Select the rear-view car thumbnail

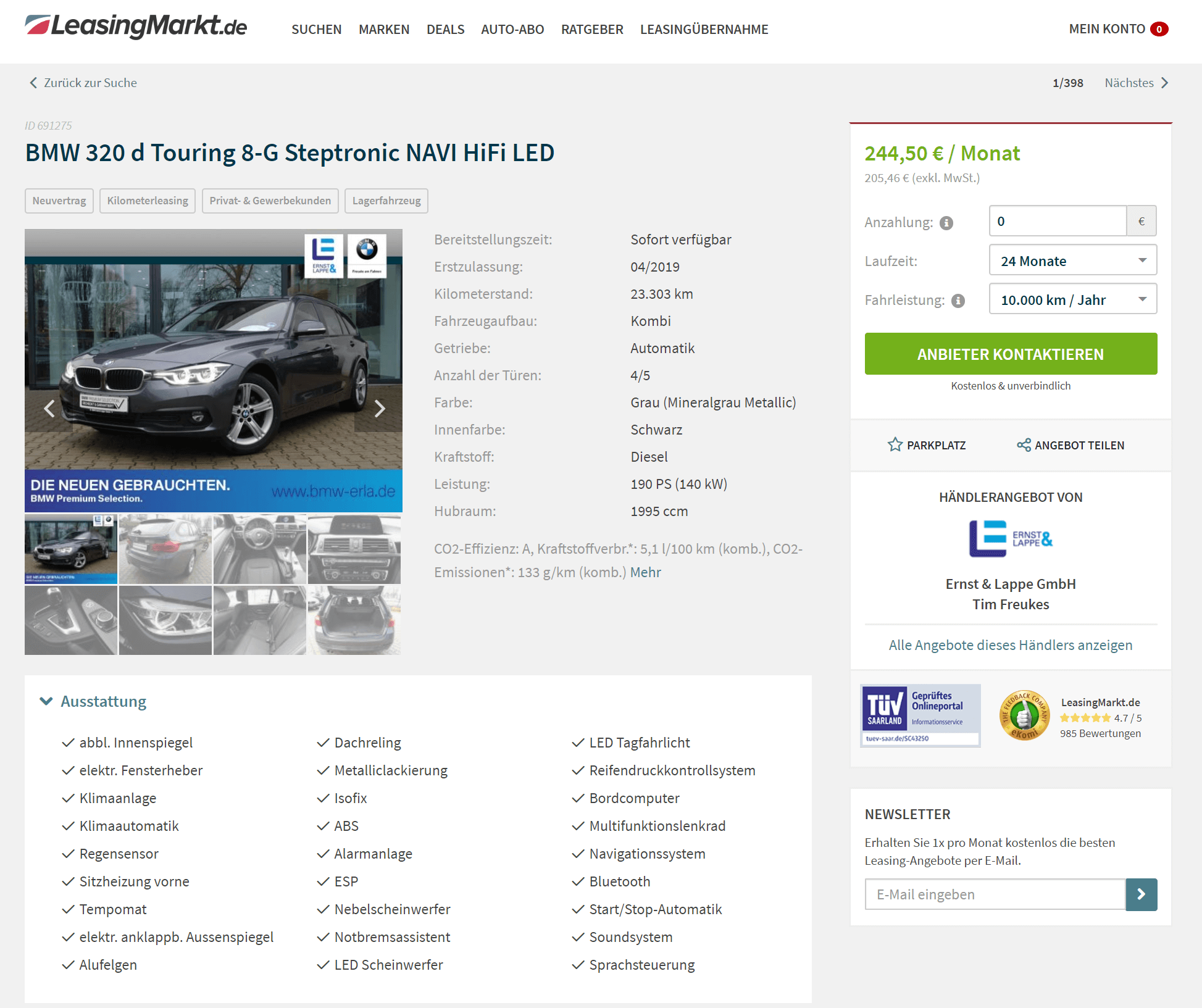coord(165,549)
